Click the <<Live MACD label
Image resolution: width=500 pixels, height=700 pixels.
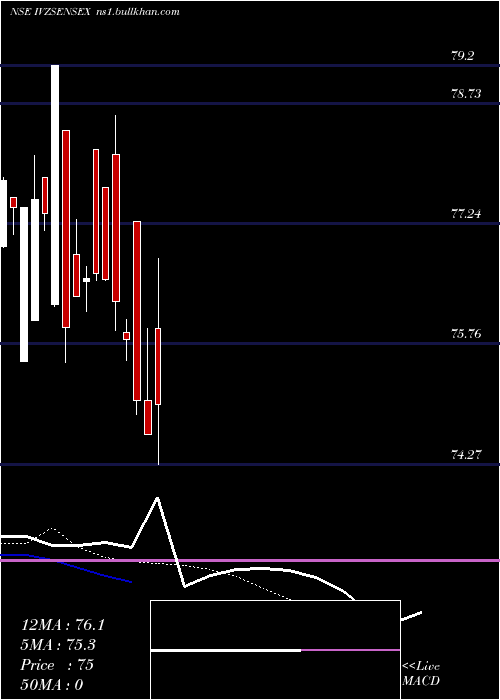421,674
